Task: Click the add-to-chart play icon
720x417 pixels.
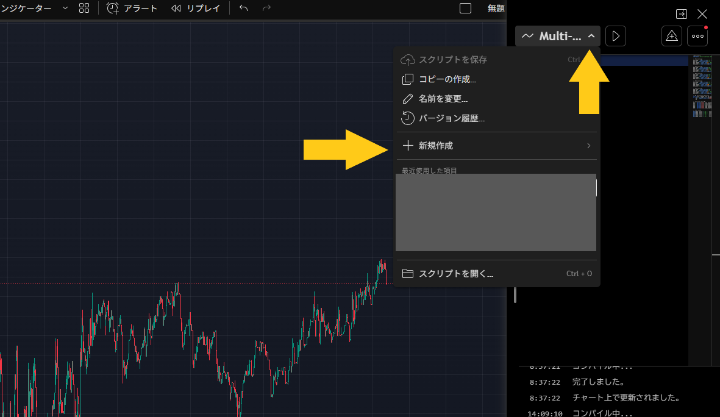Action: [x=617, y=36]
